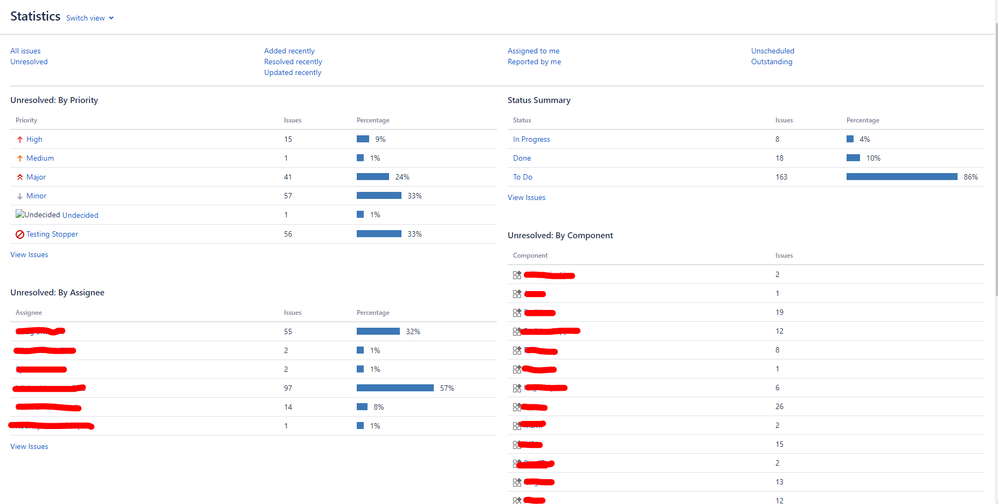The height and width of the screenshot is (504, 998).
Task: Open To Do status issues
Action: point(523,177)
